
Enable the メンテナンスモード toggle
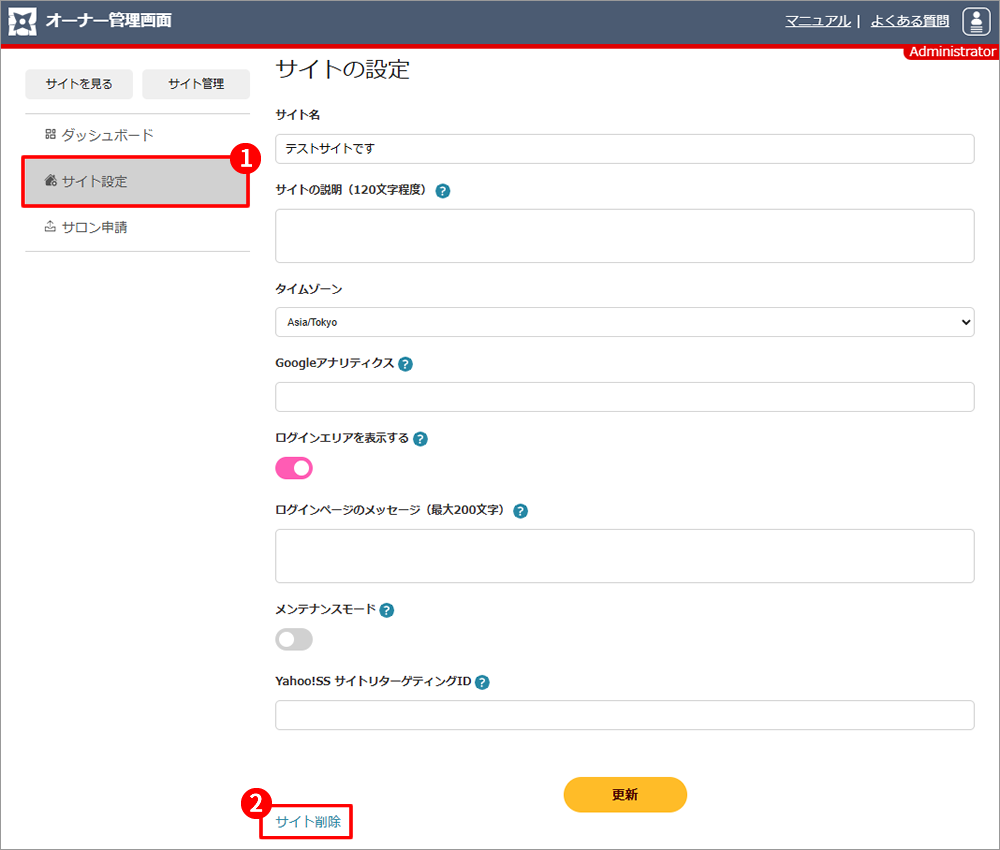coord(294,639)
